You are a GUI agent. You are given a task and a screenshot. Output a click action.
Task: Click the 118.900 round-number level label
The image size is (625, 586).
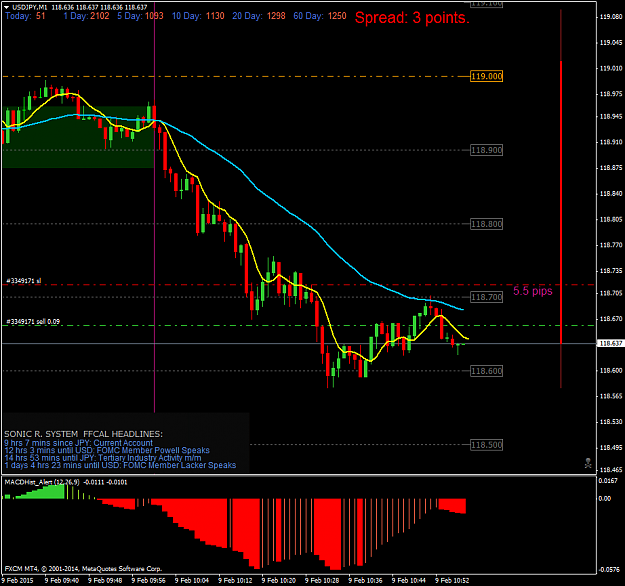click(x=486, y=150)
